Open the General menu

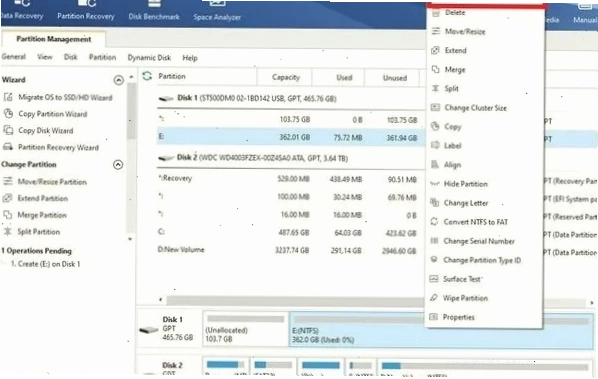click(14, 57)
